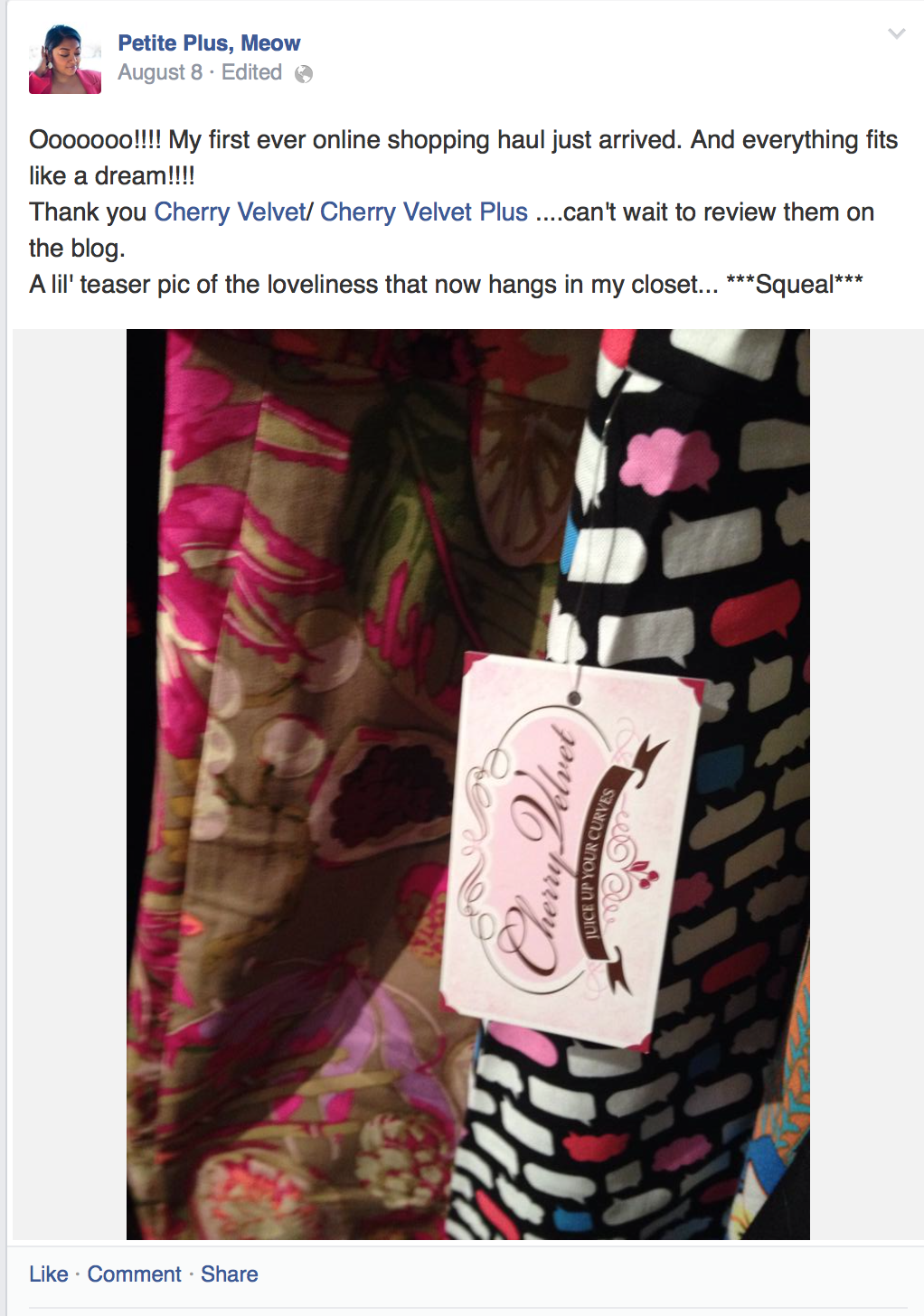Open the Cherry Velvet page link
Viewport: 924px width, 1316px height.
click(x=230, y=211)
